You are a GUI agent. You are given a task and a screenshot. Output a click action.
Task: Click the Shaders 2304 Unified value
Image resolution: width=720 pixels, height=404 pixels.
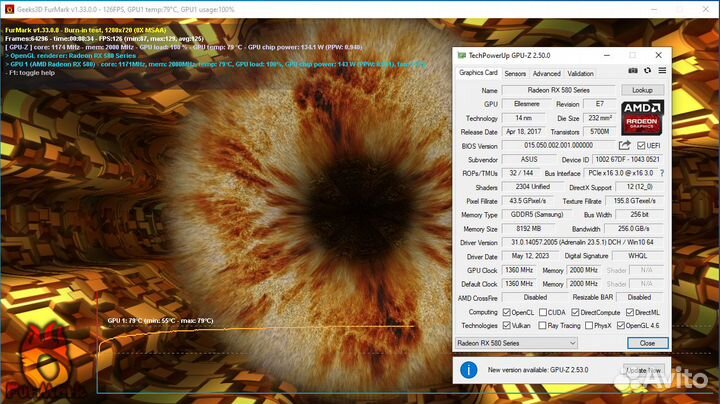coord(533,187)
